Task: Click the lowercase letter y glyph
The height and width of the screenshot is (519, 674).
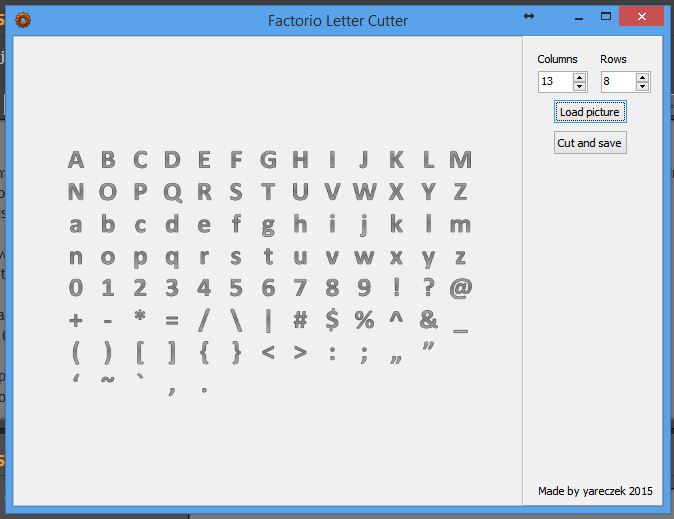Action: coord(428,259)
